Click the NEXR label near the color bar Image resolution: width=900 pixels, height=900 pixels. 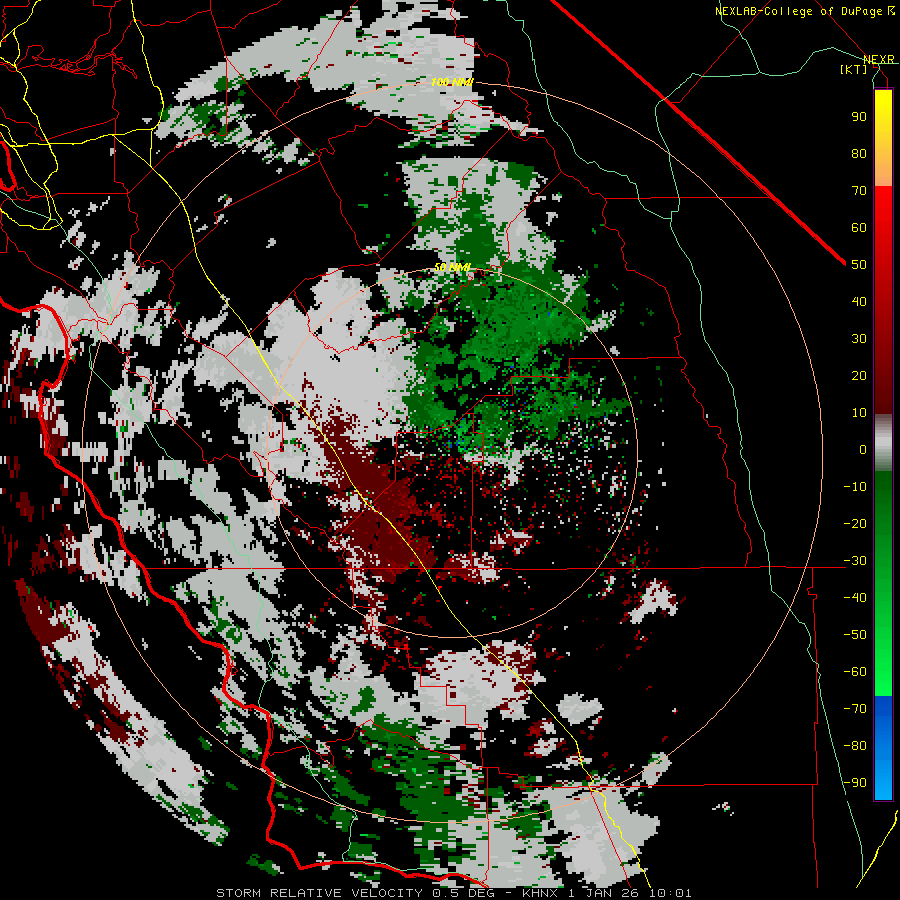coord(879,59)
